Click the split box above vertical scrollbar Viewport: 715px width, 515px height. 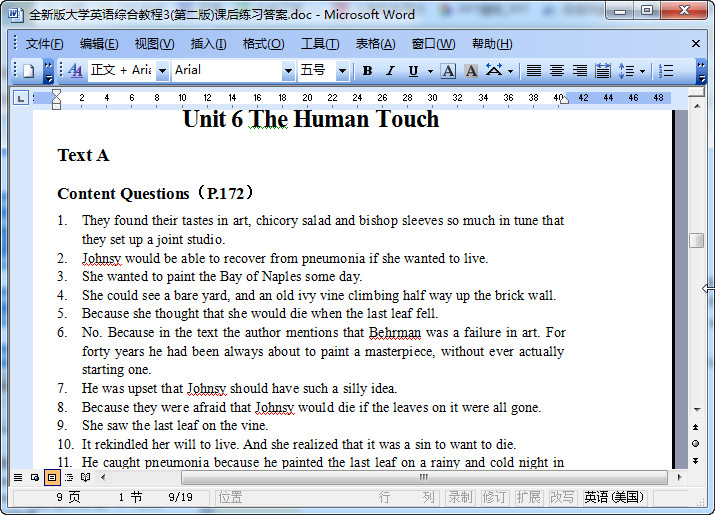click(x=696, y=93)
